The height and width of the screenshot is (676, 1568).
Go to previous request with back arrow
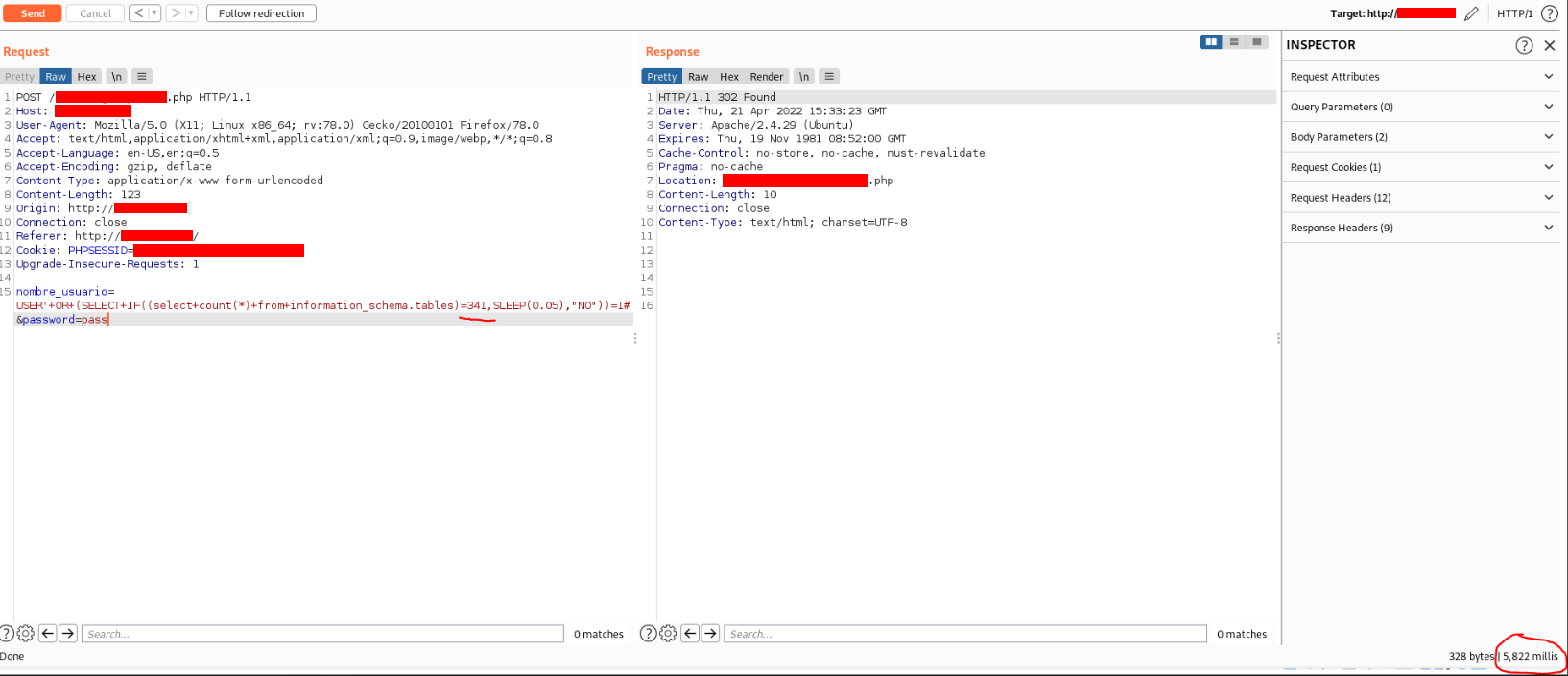click(139, 13)
